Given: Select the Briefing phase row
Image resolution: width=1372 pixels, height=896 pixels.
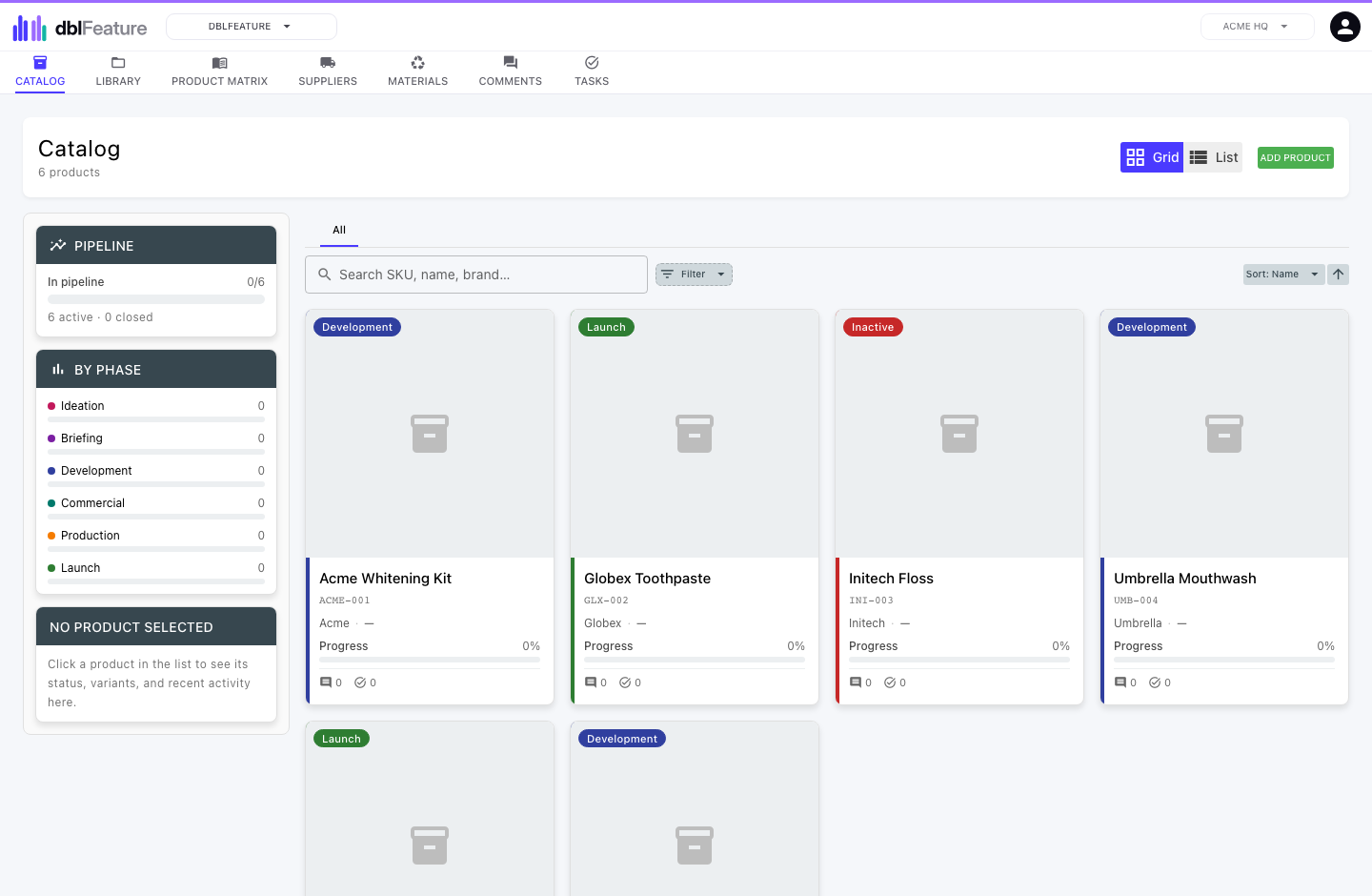Looking at the screenshot, I should pyautogui.click(x=156, y=442).
